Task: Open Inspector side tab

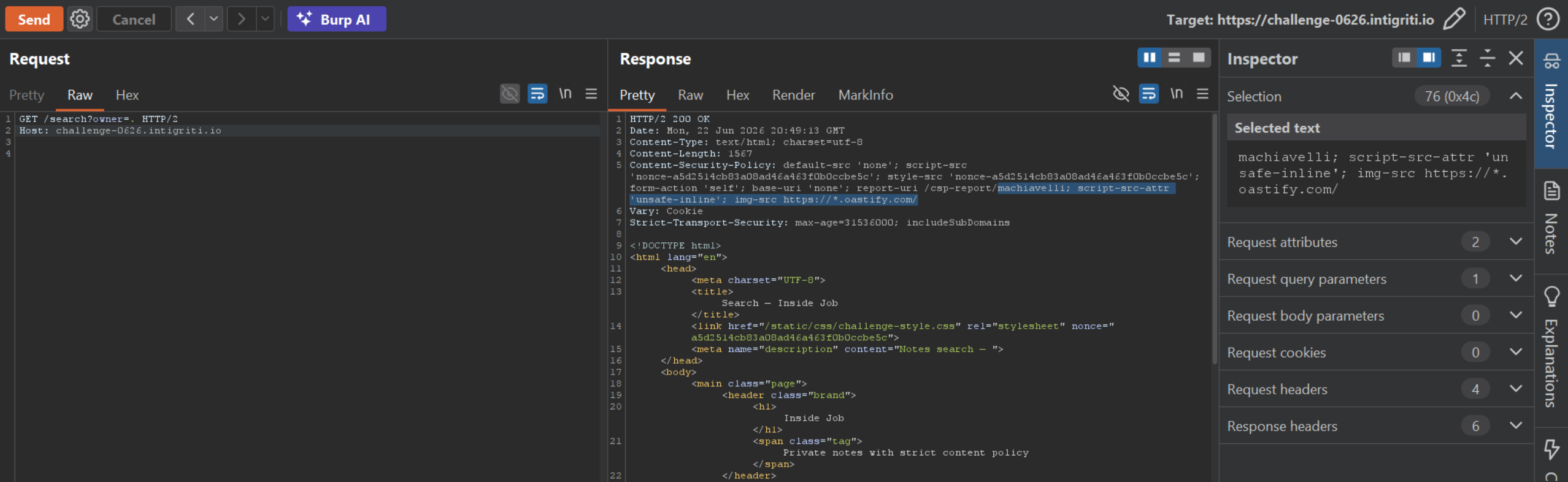Action: point(1551,103)
